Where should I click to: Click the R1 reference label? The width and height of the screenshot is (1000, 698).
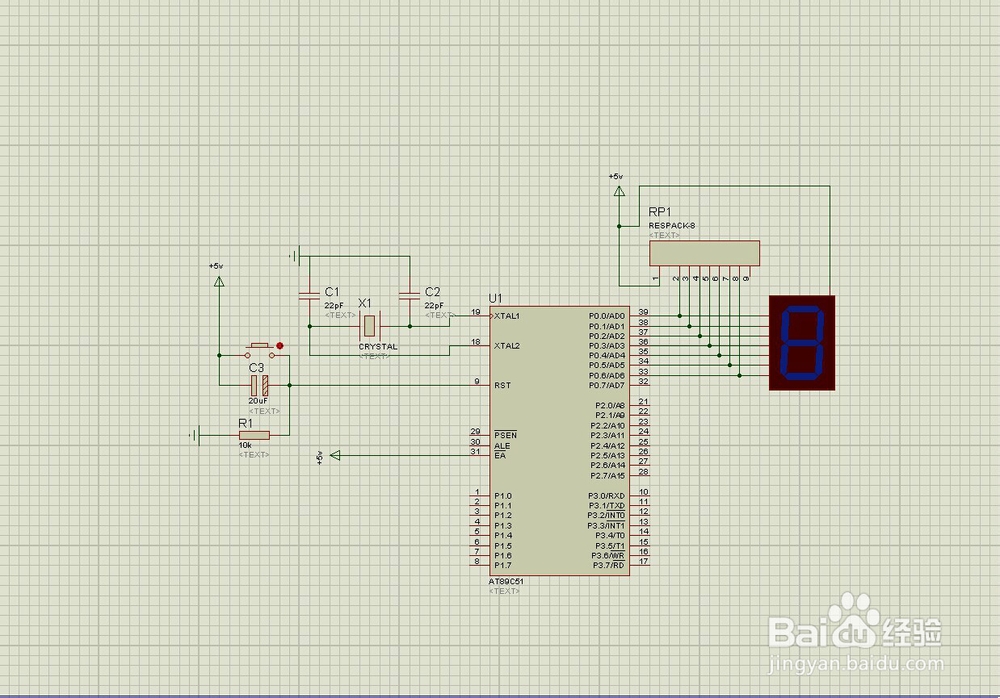(x=246, y=423)
